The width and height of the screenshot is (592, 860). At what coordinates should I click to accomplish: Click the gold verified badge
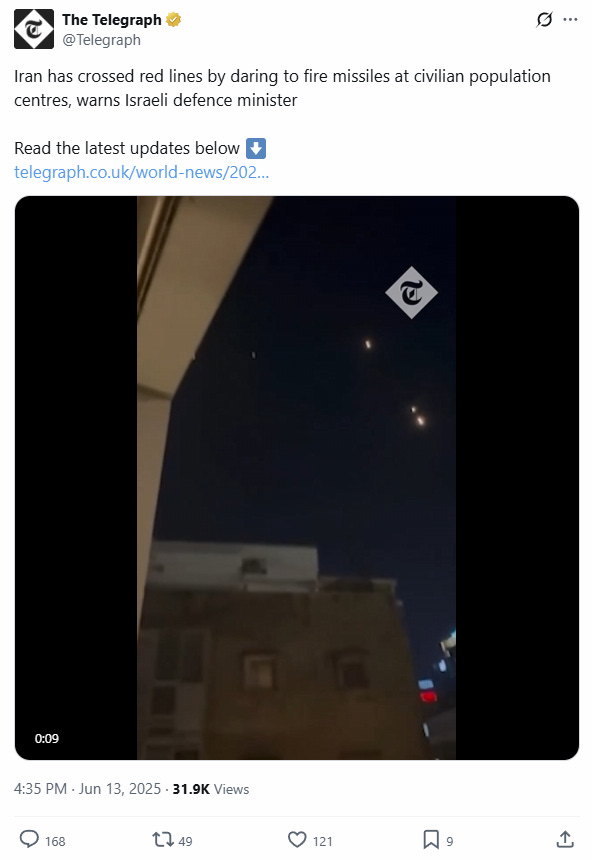[173, 20]
